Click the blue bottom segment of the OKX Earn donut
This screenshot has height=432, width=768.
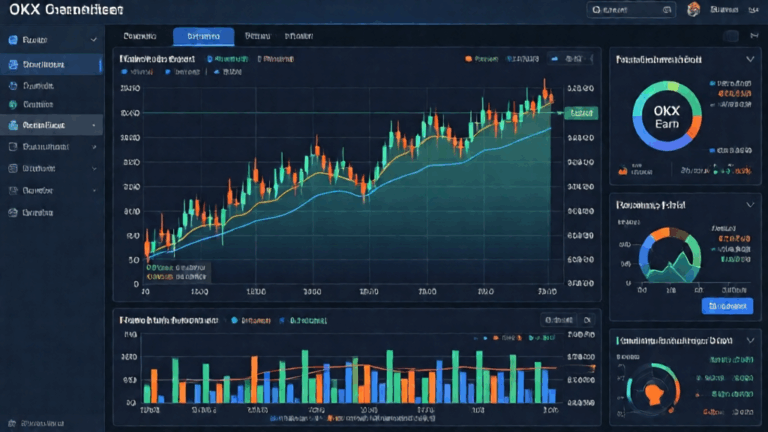(x=665, y=144)
